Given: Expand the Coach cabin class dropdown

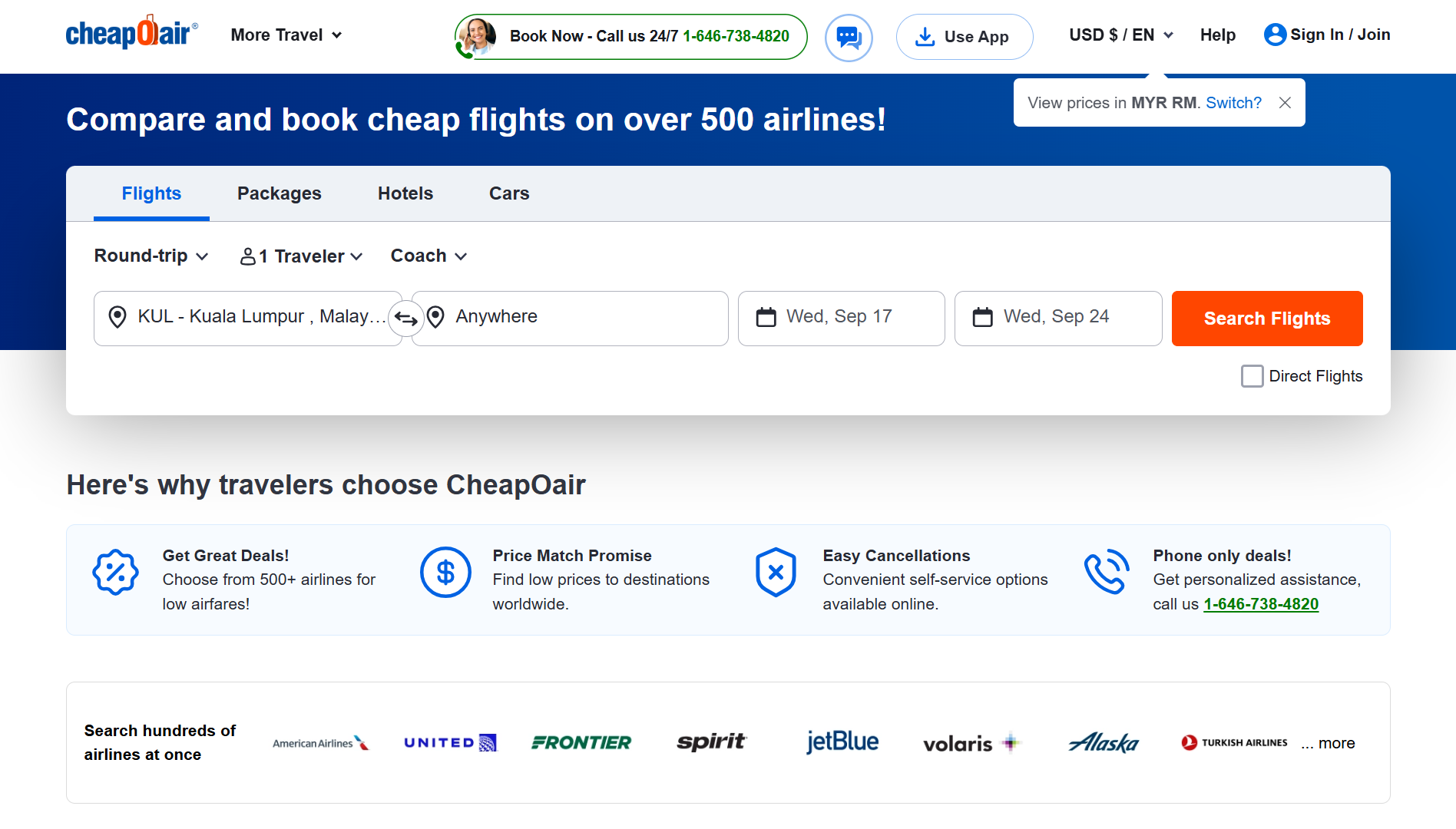Looking at the screenshot, I should pyautogui.click(x=429, y=256).
